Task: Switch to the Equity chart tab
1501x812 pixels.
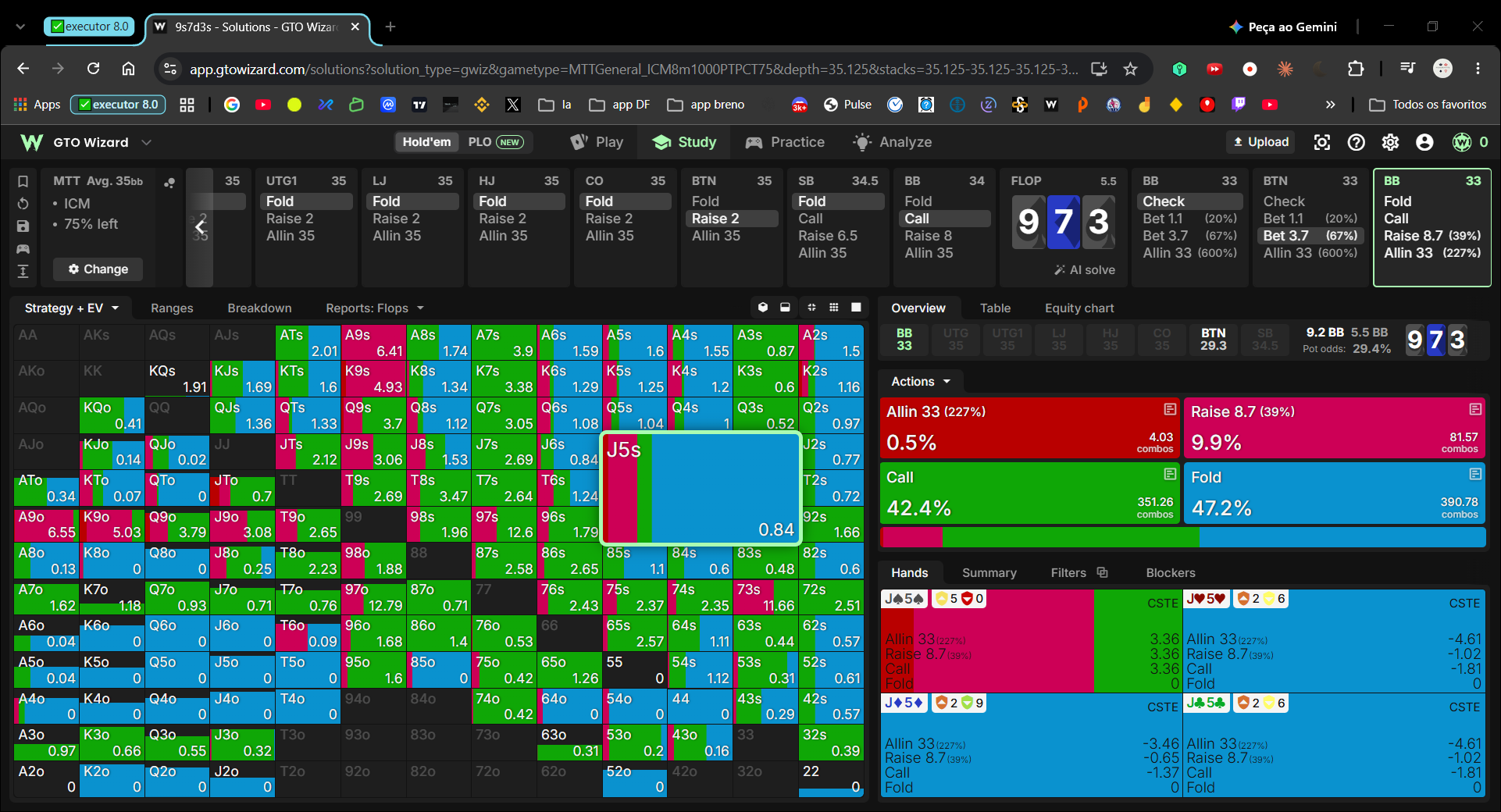Action: [1079, 308]
